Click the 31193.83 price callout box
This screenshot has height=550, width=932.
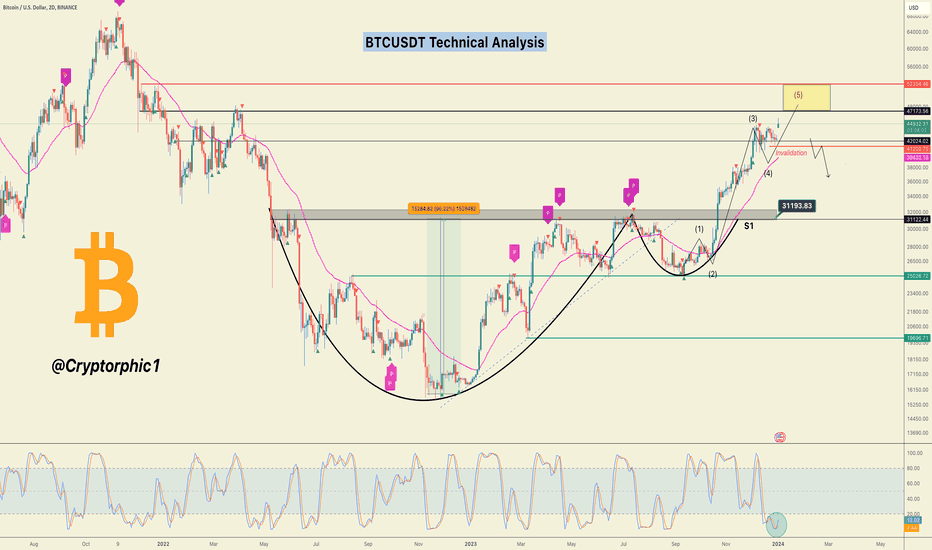pyautogui.click(x=796, y=206)
